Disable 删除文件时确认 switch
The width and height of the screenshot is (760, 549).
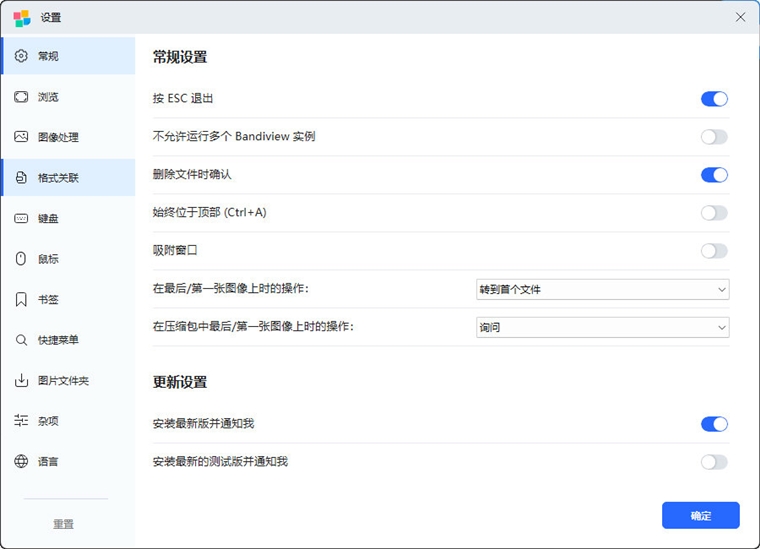tap(714, 175)
